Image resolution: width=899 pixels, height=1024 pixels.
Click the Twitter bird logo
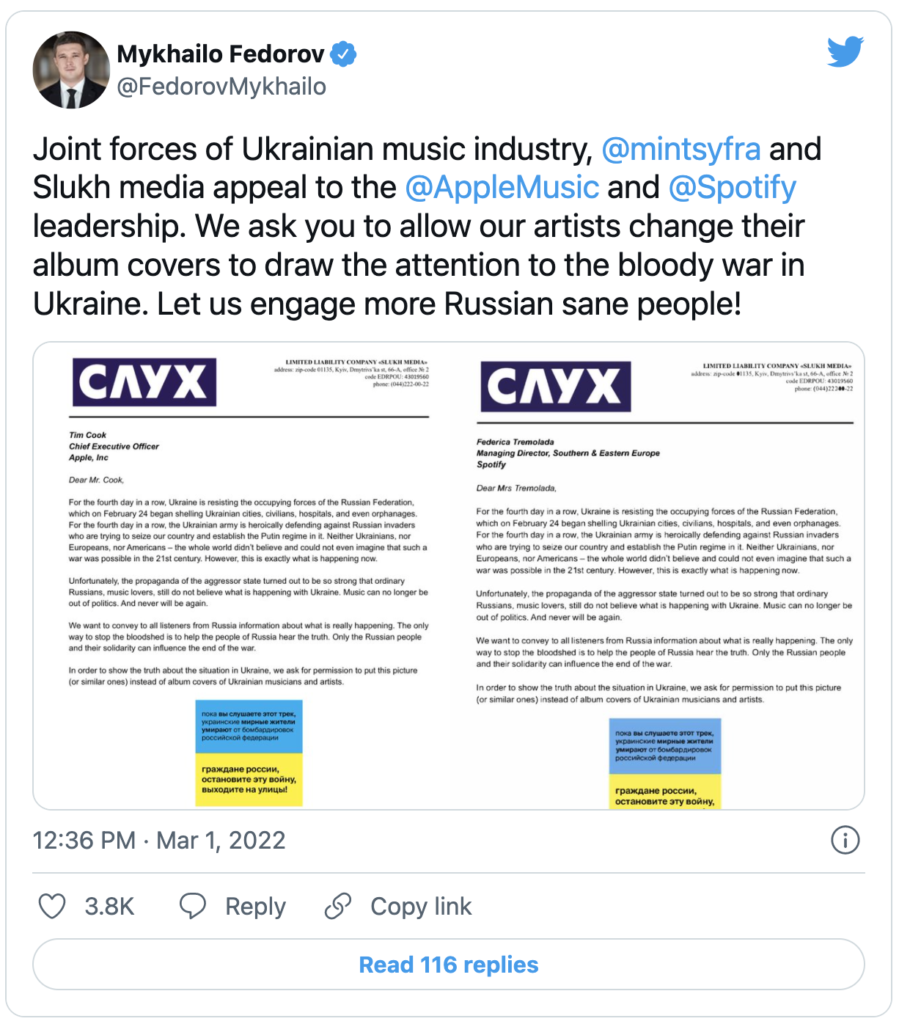pyautogui.click(x=844, y=52)
